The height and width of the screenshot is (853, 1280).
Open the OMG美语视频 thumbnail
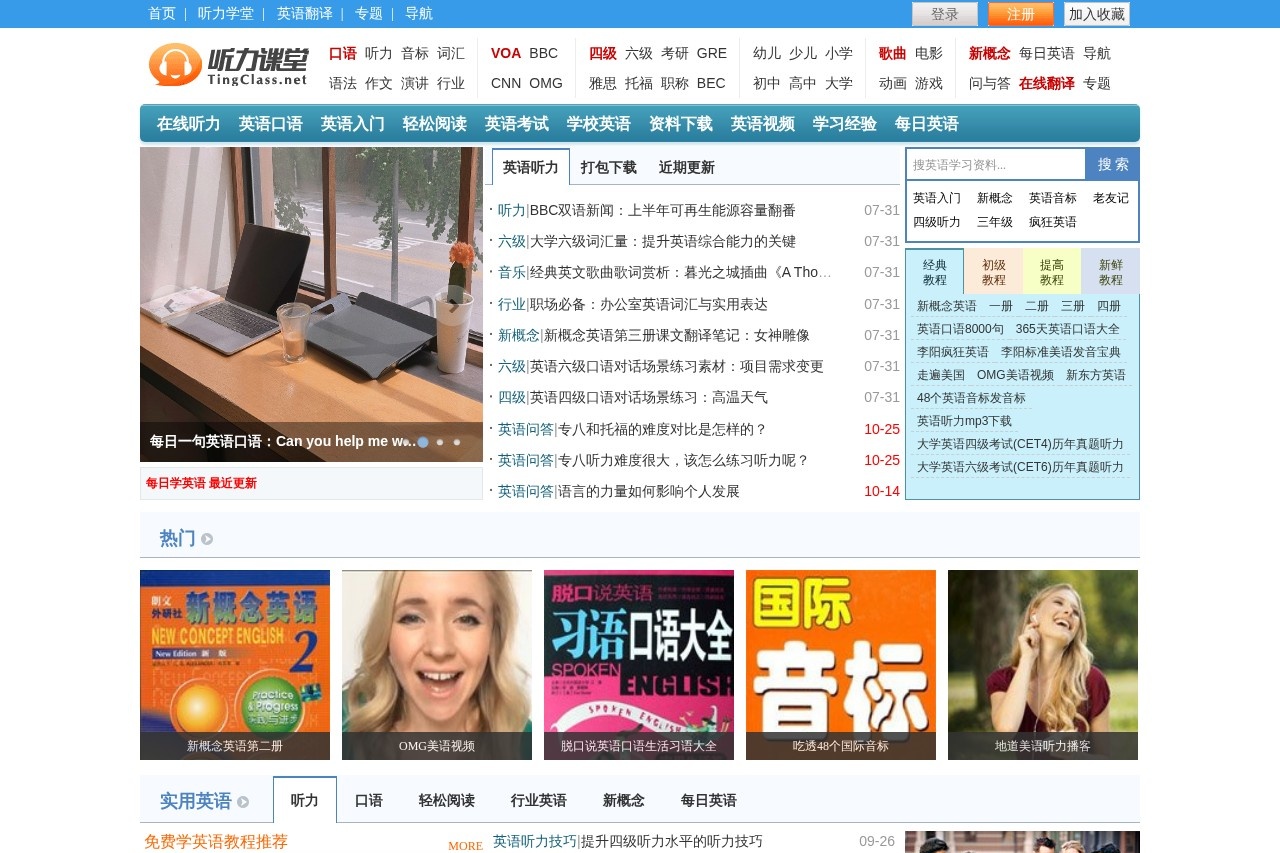point(436,664)
